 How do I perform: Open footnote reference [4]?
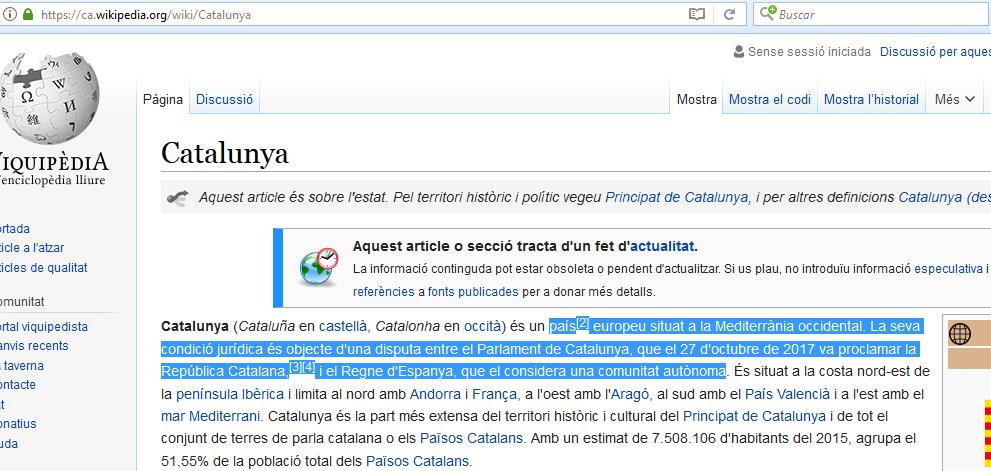[308, 367]
